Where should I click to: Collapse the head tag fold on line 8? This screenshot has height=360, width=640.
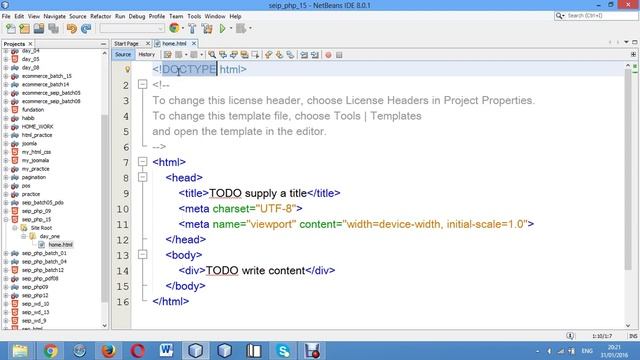(x=142, y=177)
